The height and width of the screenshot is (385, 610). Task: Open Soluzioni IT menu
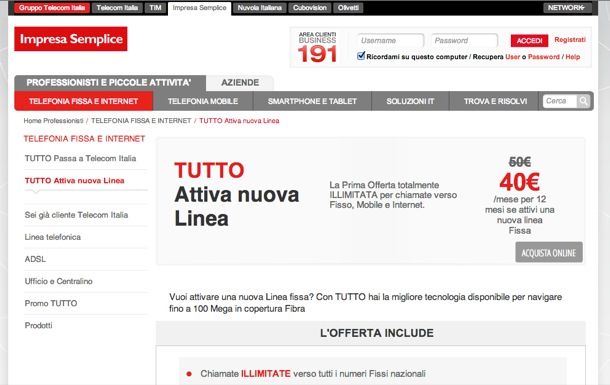point(410,101)
